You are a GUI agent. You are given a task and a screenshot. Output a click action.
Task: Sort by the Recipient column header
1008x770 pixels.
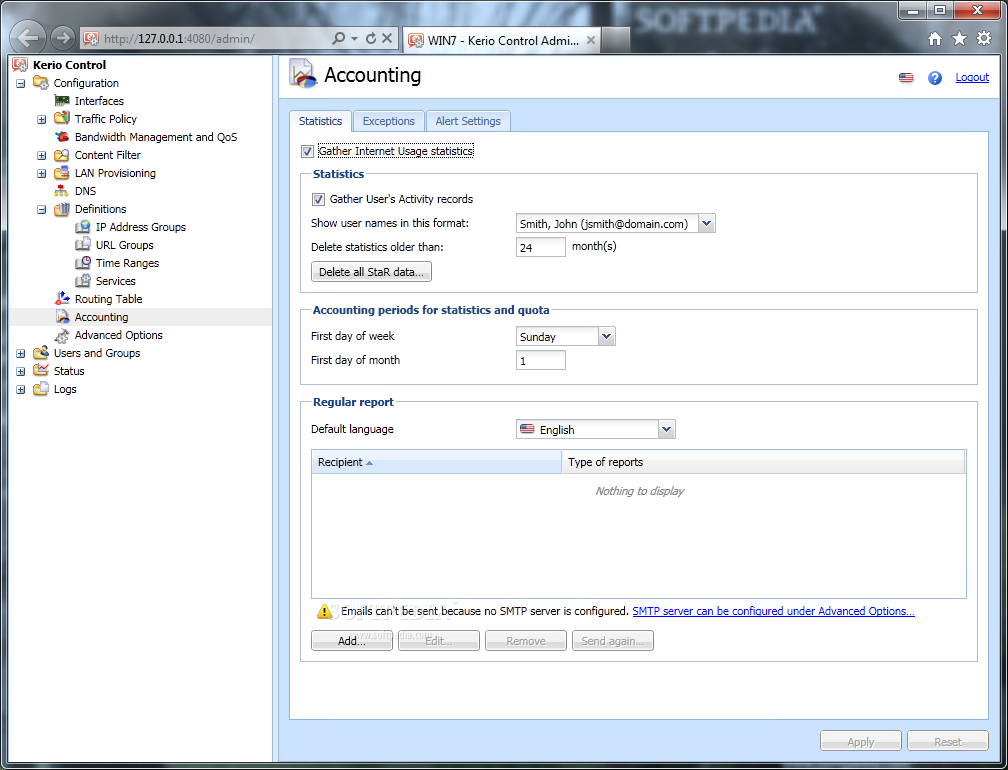[x=436, y=462]
